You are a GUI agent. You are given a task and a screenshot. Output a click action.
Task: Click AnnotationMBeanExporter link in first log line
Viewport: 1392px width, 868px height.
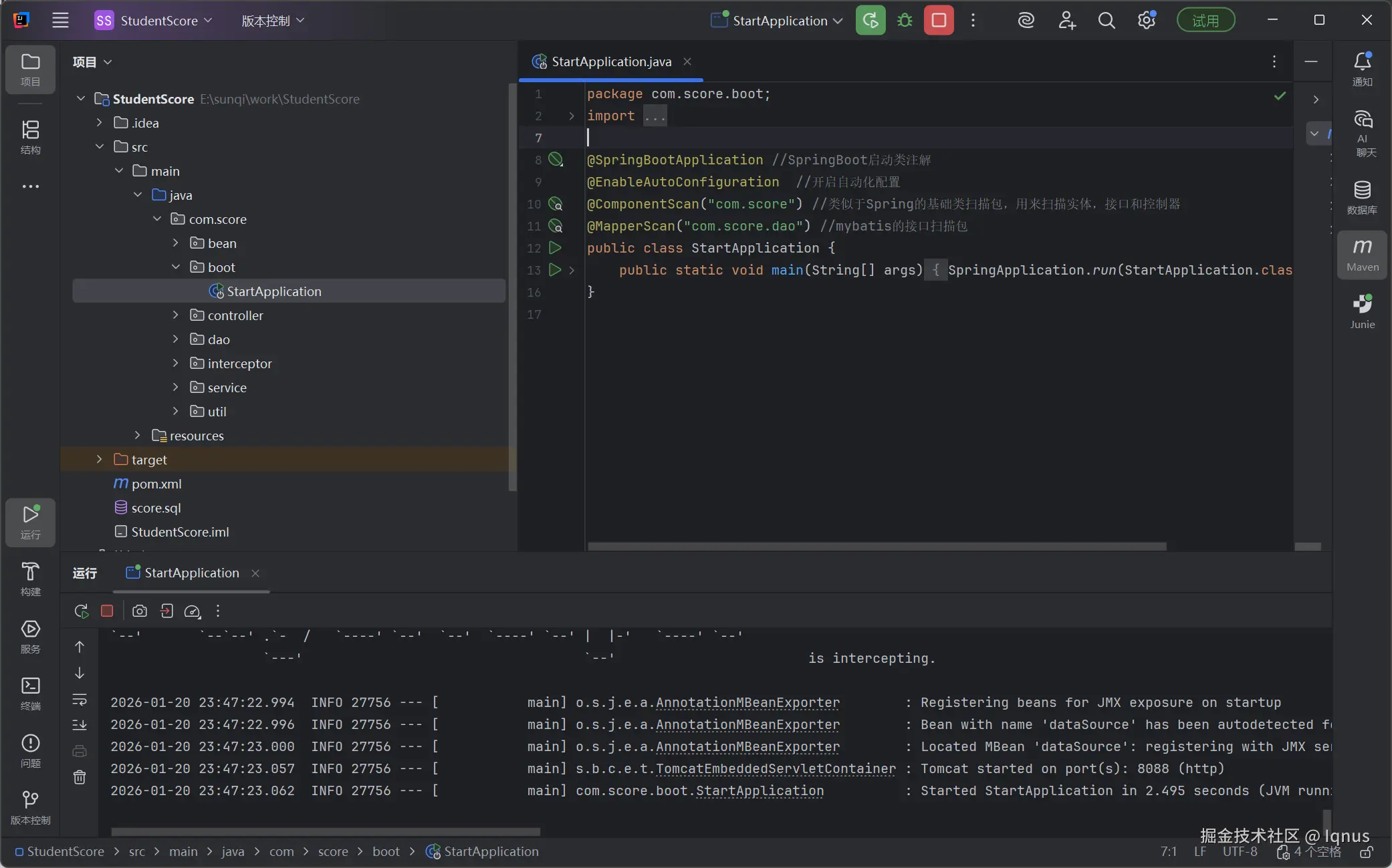747,702
